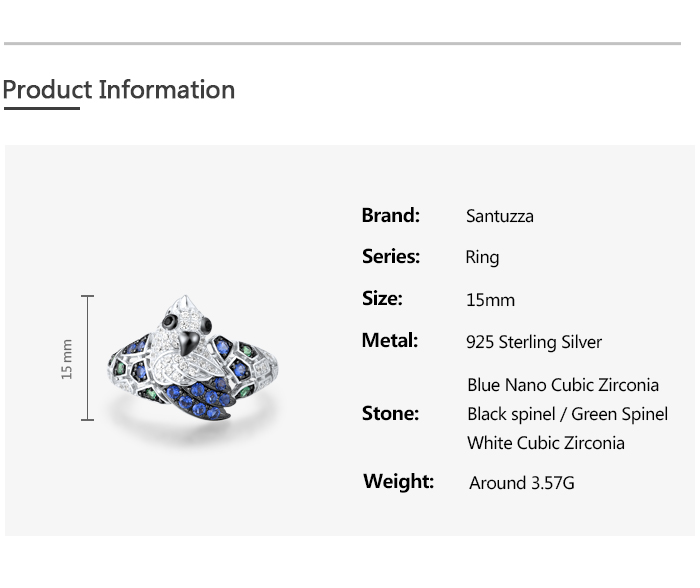The width and height of the screenshot is (700, 588).
Task: Select the Series label
Action: tap(390, 257)
